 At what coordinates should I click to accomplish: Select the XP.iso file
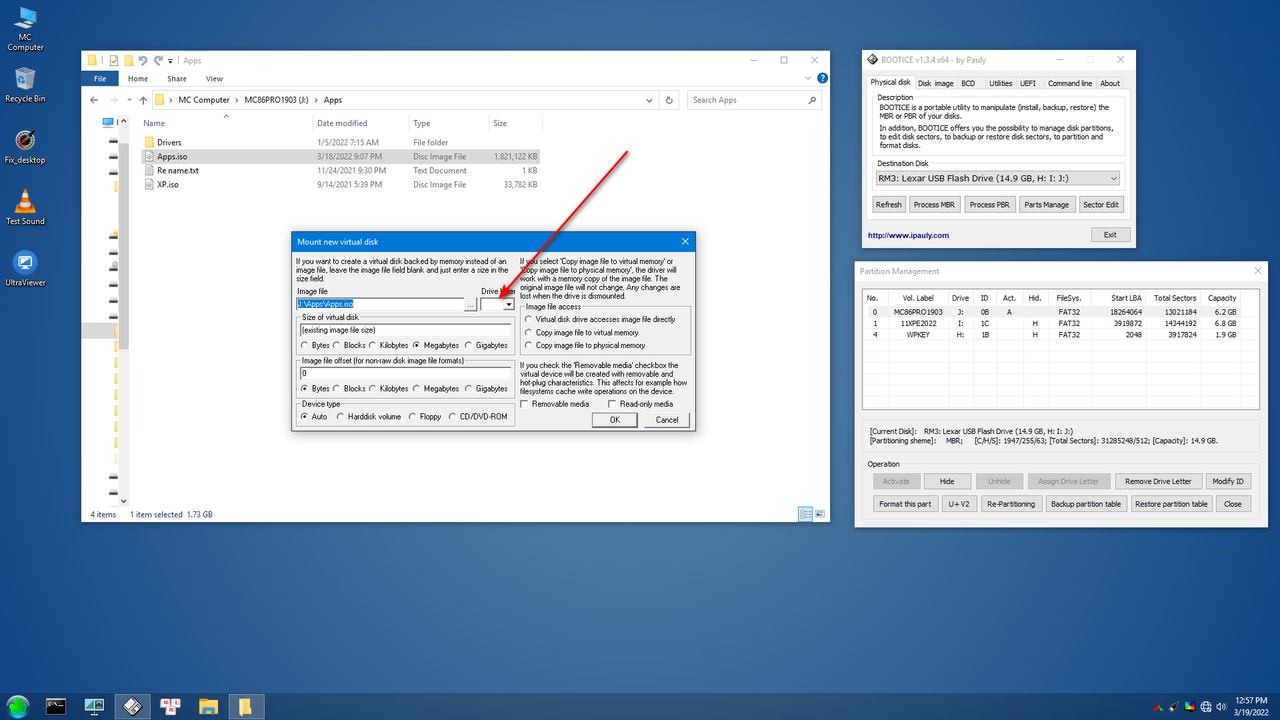168,184
